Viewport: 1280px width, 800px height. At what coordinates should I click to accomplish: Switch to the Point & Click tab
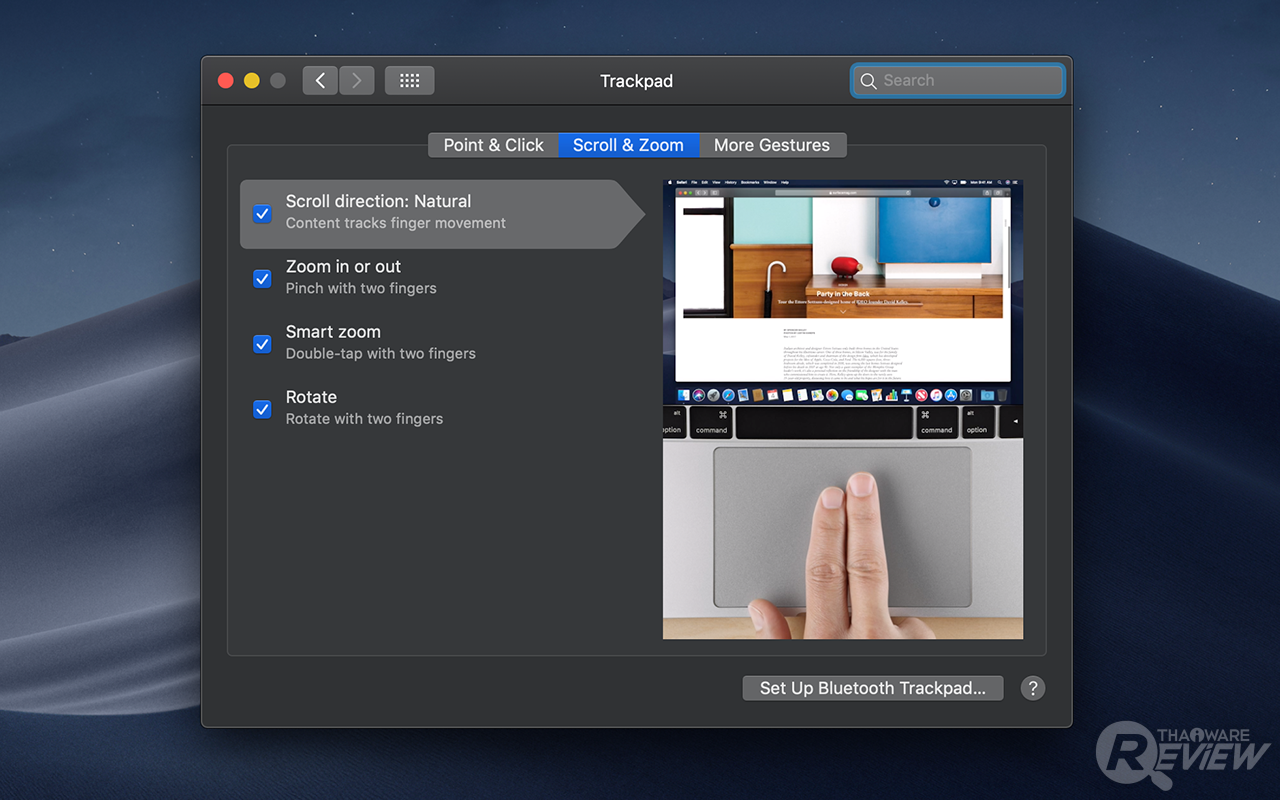pyautogui.click(x=493, y=145)
